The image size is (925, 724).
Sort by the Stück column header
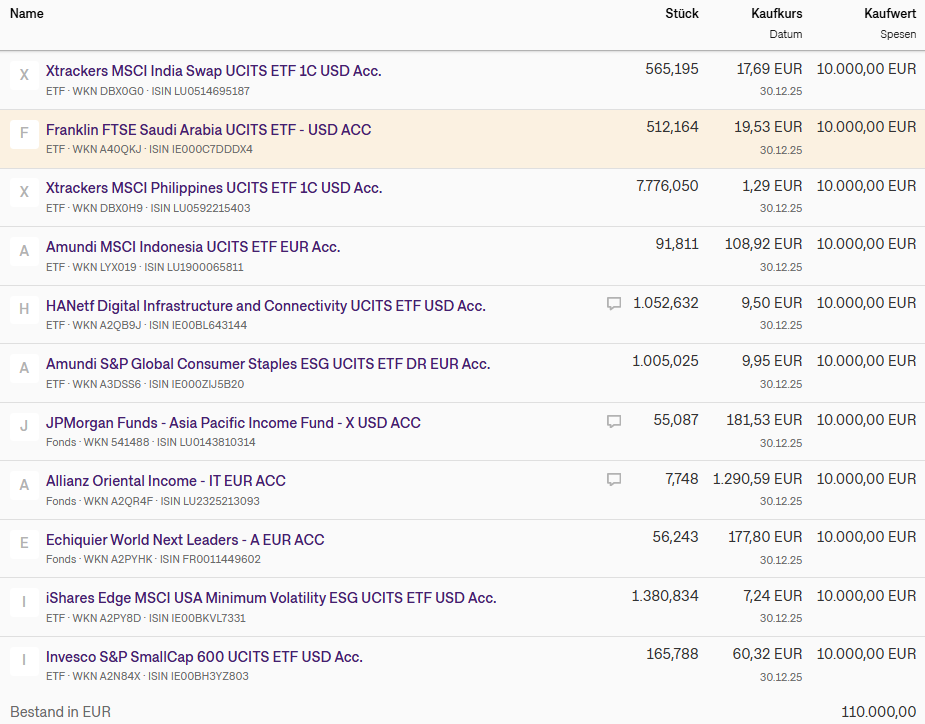[682, 14]
